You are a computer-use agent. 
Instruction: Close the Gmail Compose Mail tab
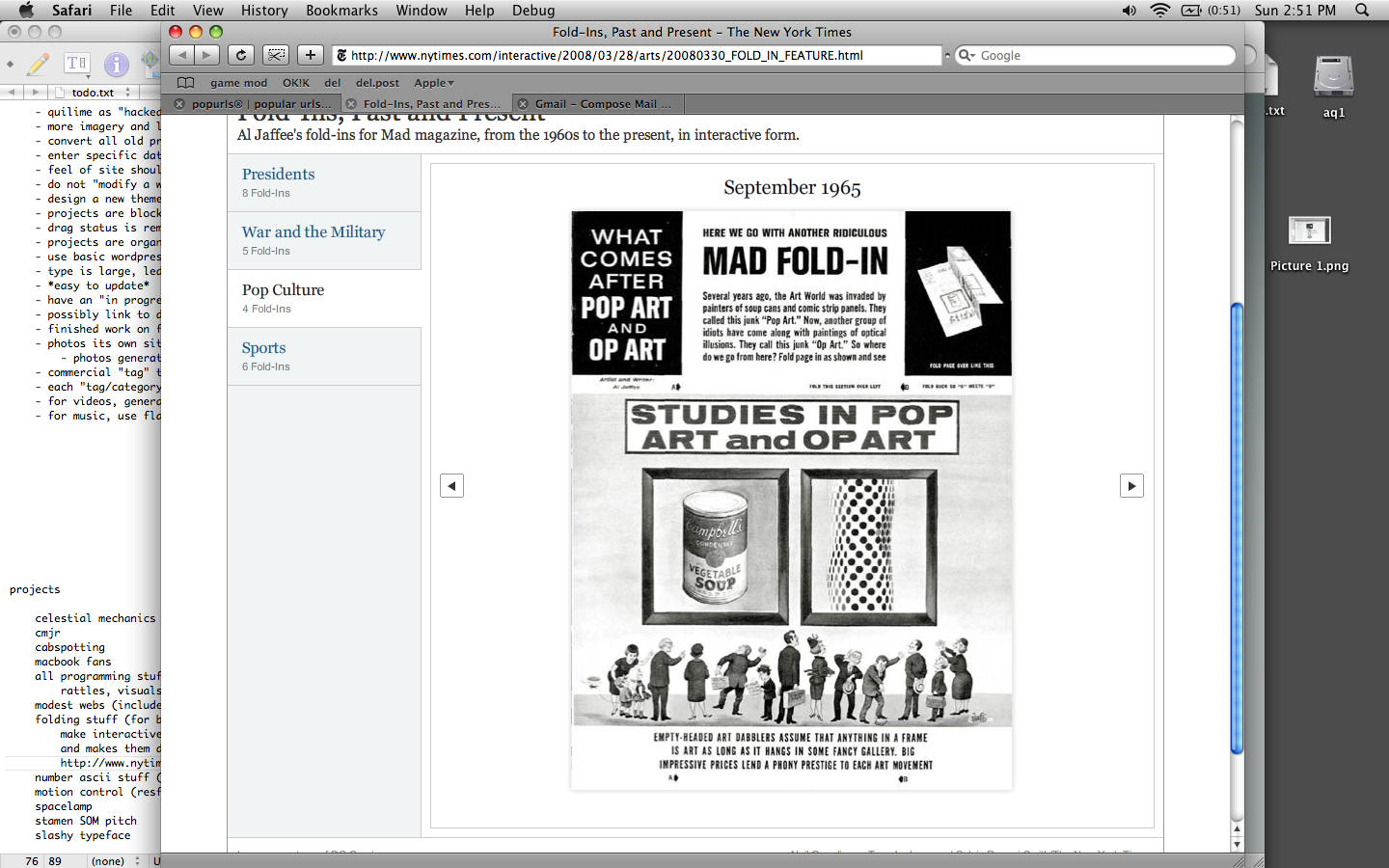(523, 104)
